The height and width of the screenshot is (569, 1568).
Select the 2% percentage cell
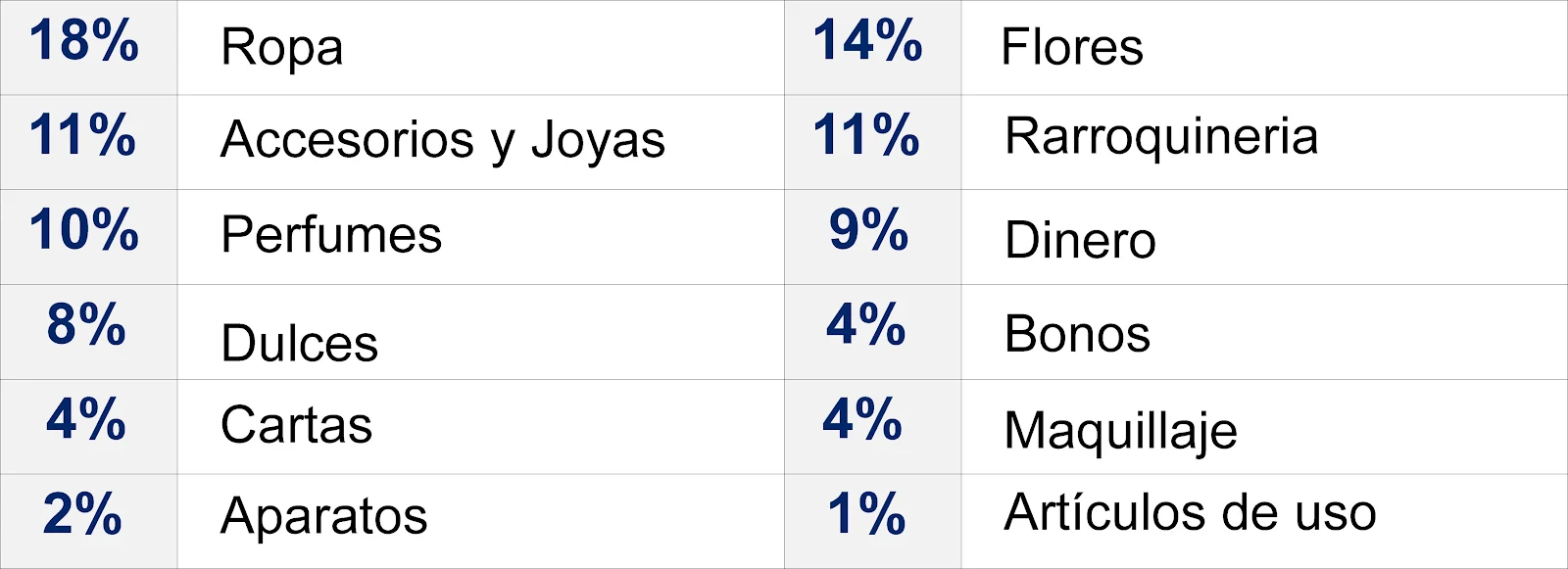tap(88, 521)
